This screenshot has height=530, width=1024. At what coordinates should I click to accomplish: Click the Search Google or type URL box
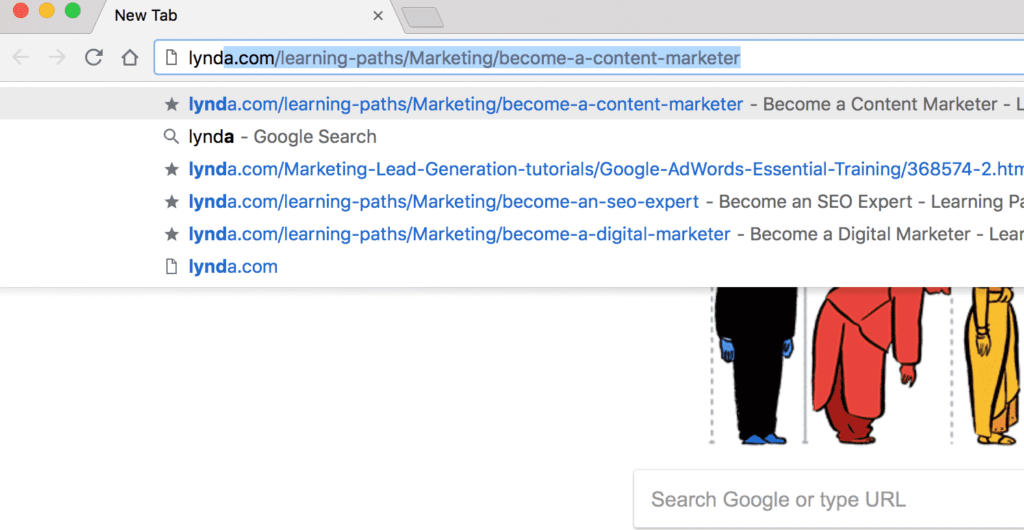[800, 499]
